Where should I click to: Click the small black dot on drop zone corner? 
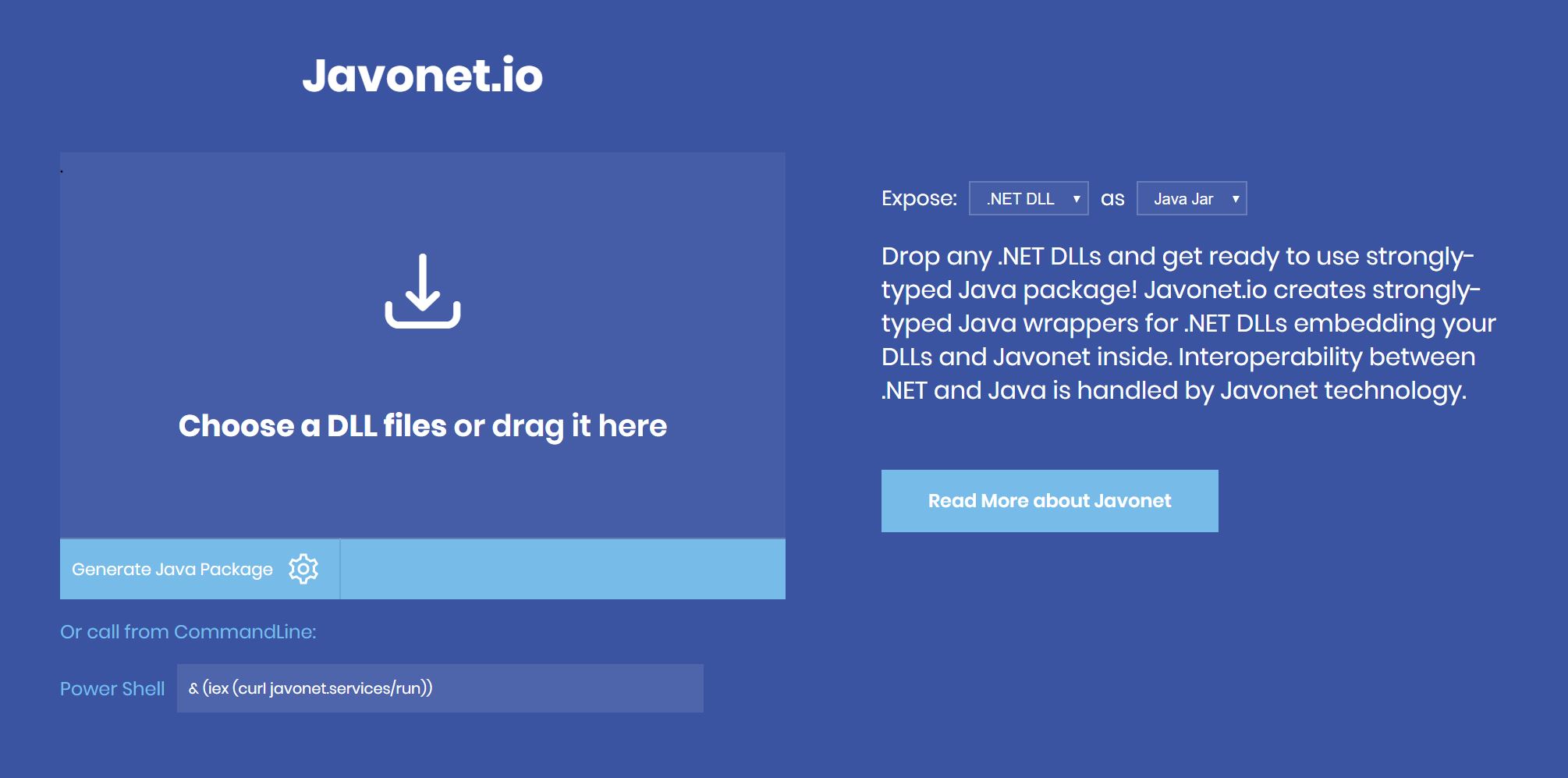(62, 171)
